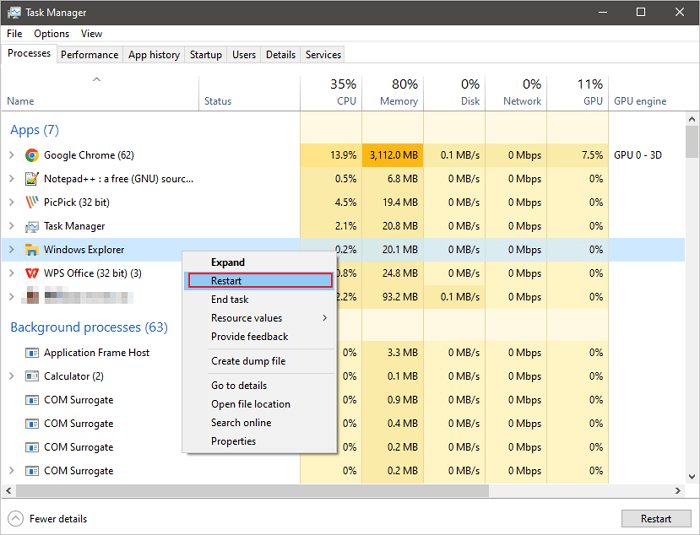
Task: Click the Restart button at bottom right
Action: pos(655,519)
